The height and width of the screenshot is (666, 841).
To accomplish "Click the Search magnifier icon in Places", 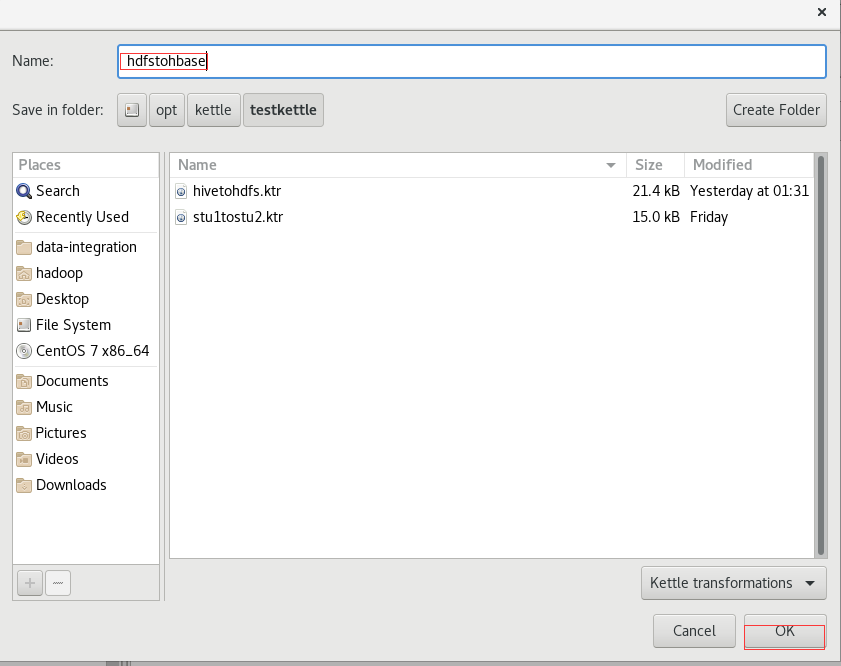I will tap(24, 191).
